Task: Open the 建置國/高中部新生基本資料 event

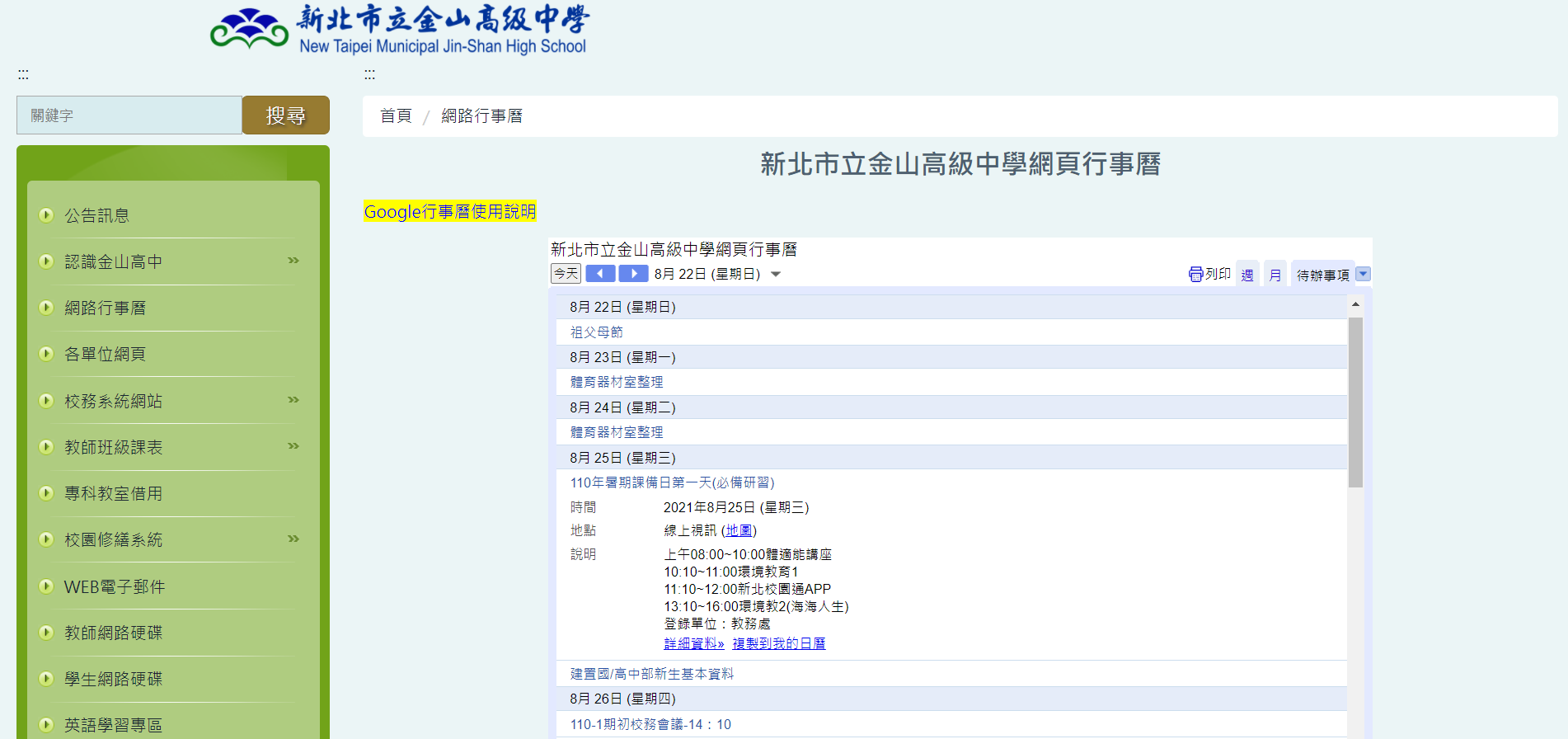Action: coord(651,674)
